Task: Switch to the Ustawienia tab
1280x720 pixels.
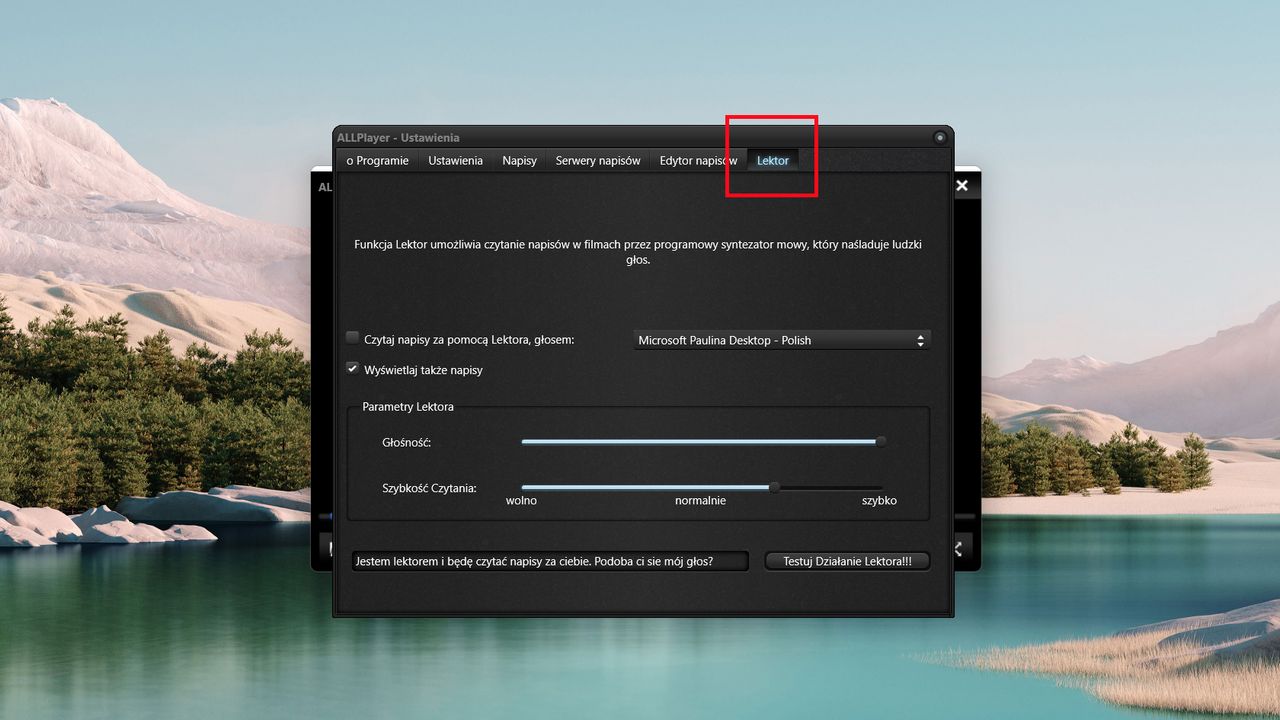Action: [x=456, y=160]
